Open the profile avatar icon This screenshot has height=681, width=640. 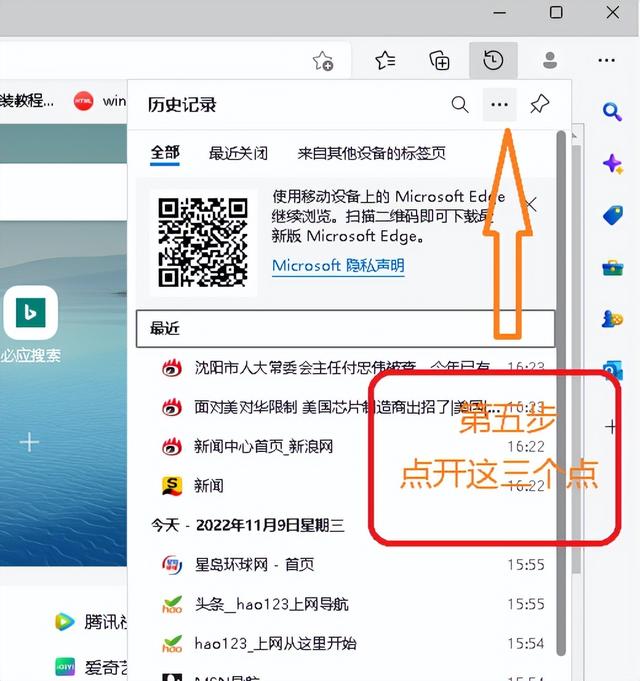pos(550,60)
